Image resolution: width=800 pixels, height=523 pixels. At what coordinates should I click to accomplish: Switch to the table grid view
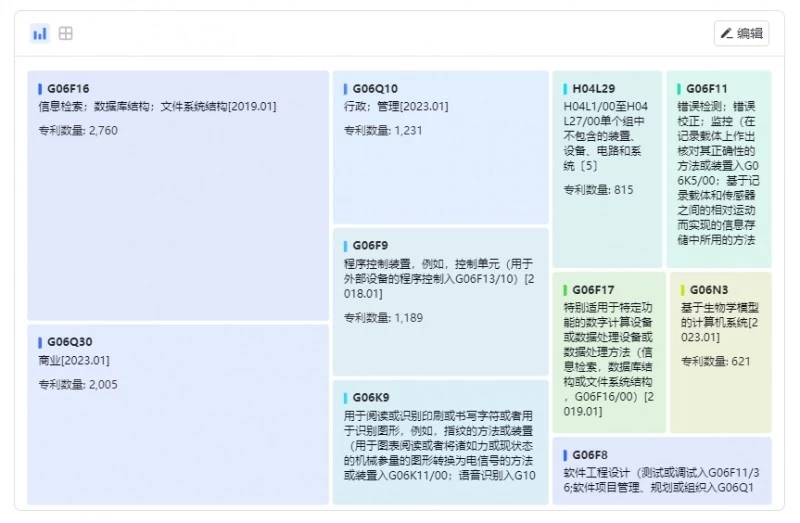66,34
